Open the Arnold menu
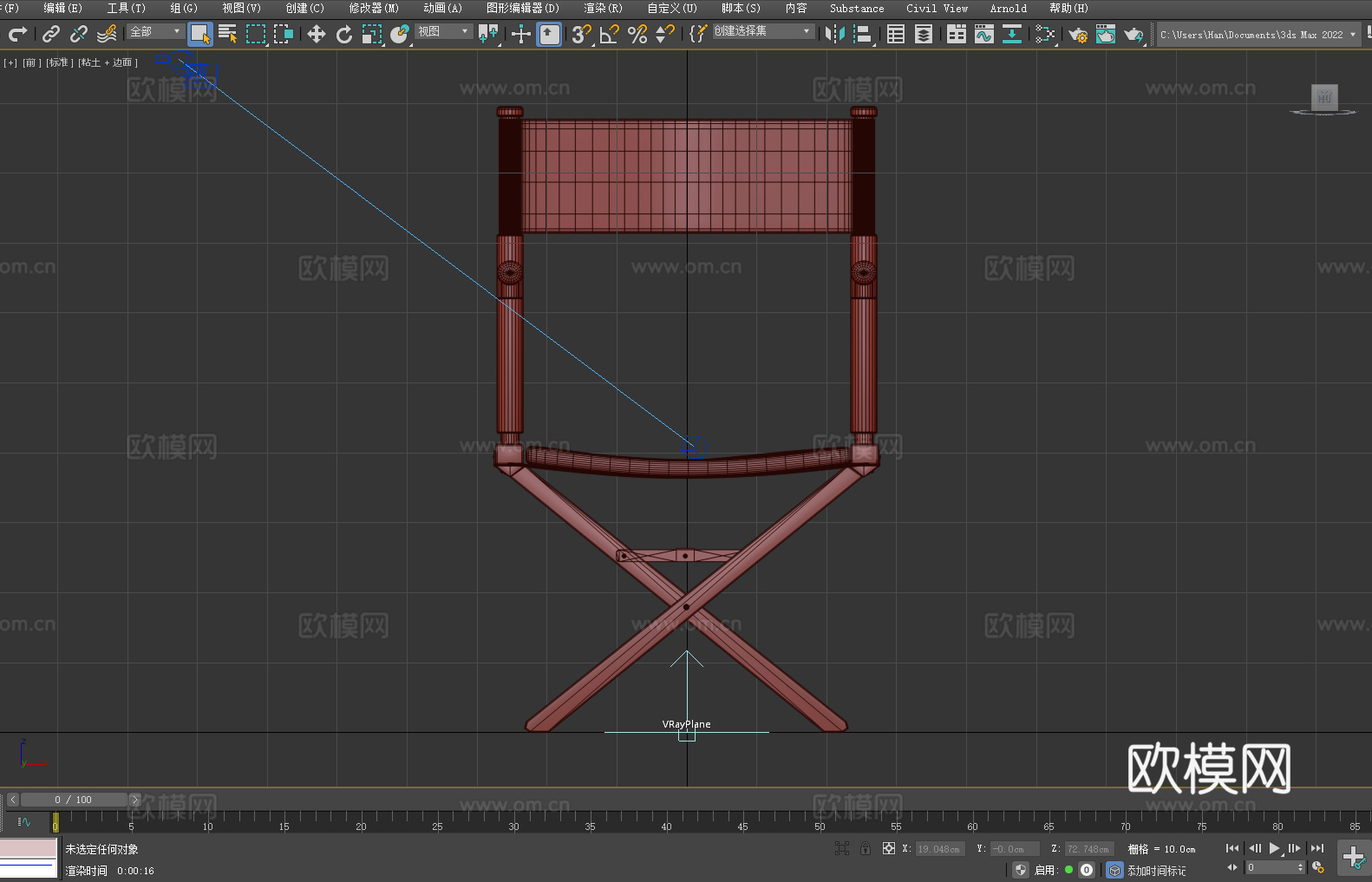 (1009, 8)
